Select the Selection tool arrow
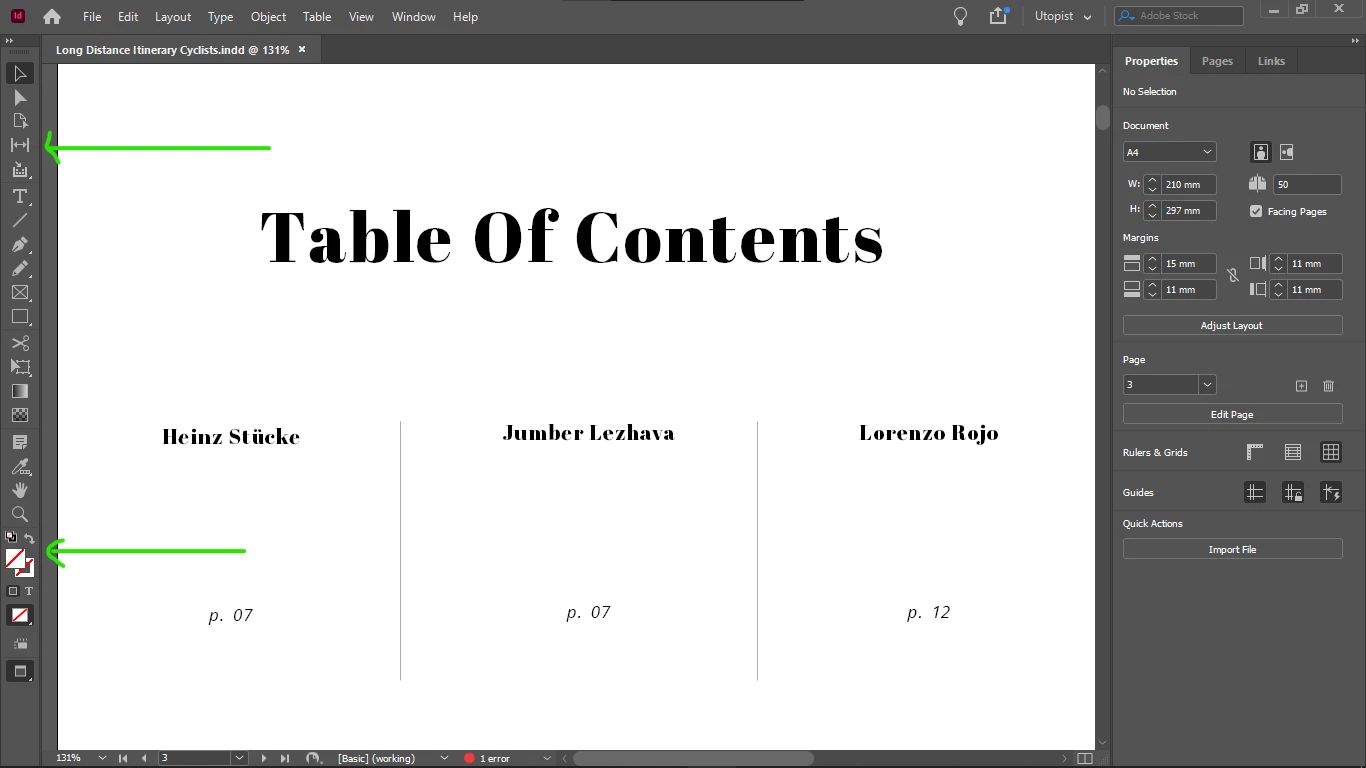This screenshot has width=1366, height=768. coord(20,73)
